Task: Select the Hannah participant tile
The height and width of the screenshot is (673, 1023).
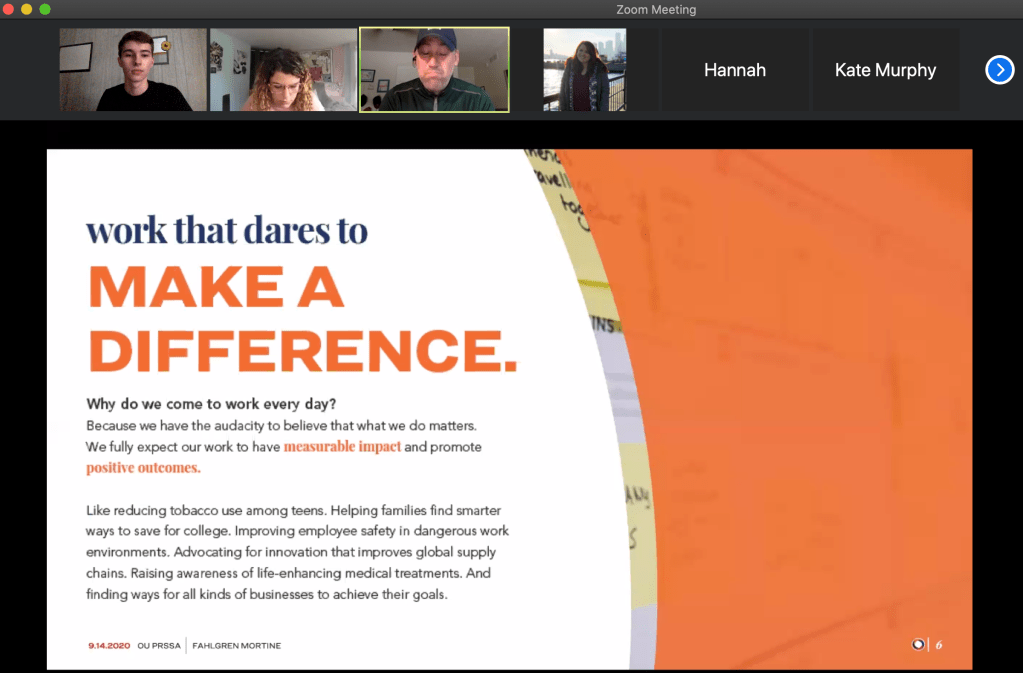Action: (734, 70)
